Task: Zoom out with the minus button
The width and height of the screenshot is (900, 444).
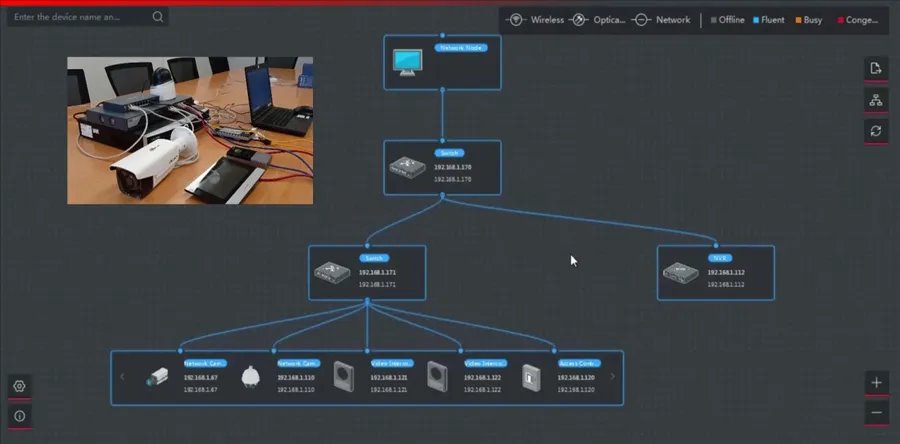Action: coord(876,413)
